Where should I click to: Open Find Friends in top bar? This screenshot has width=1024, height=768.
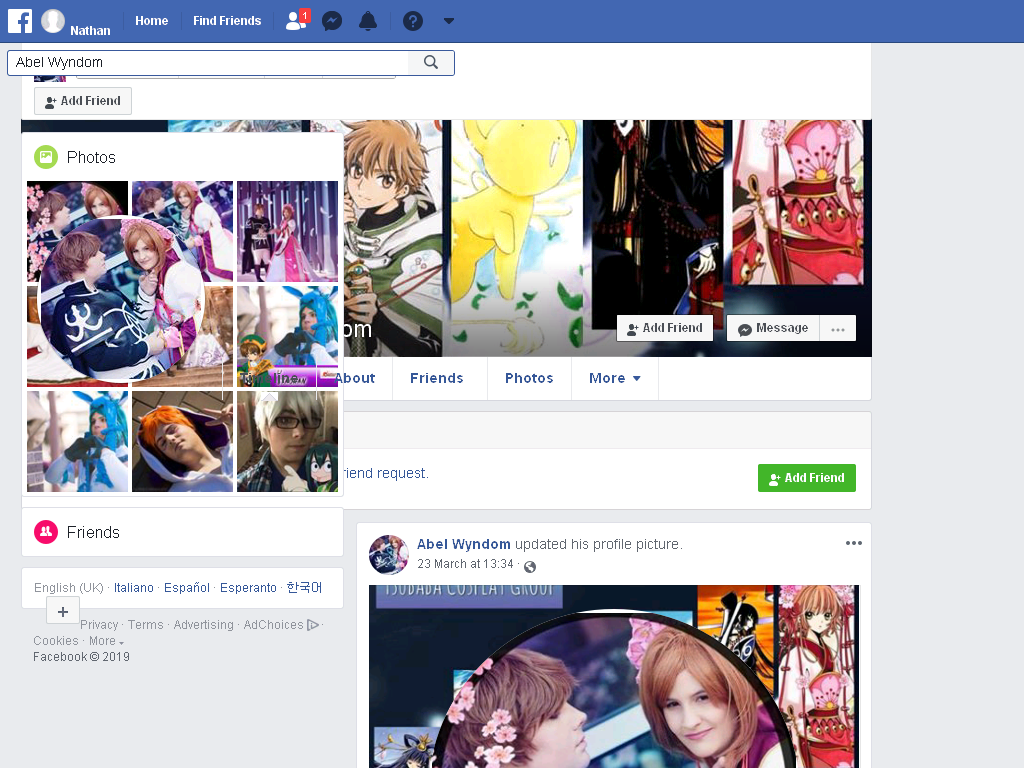pyautogui.click(x=227, y=21)
